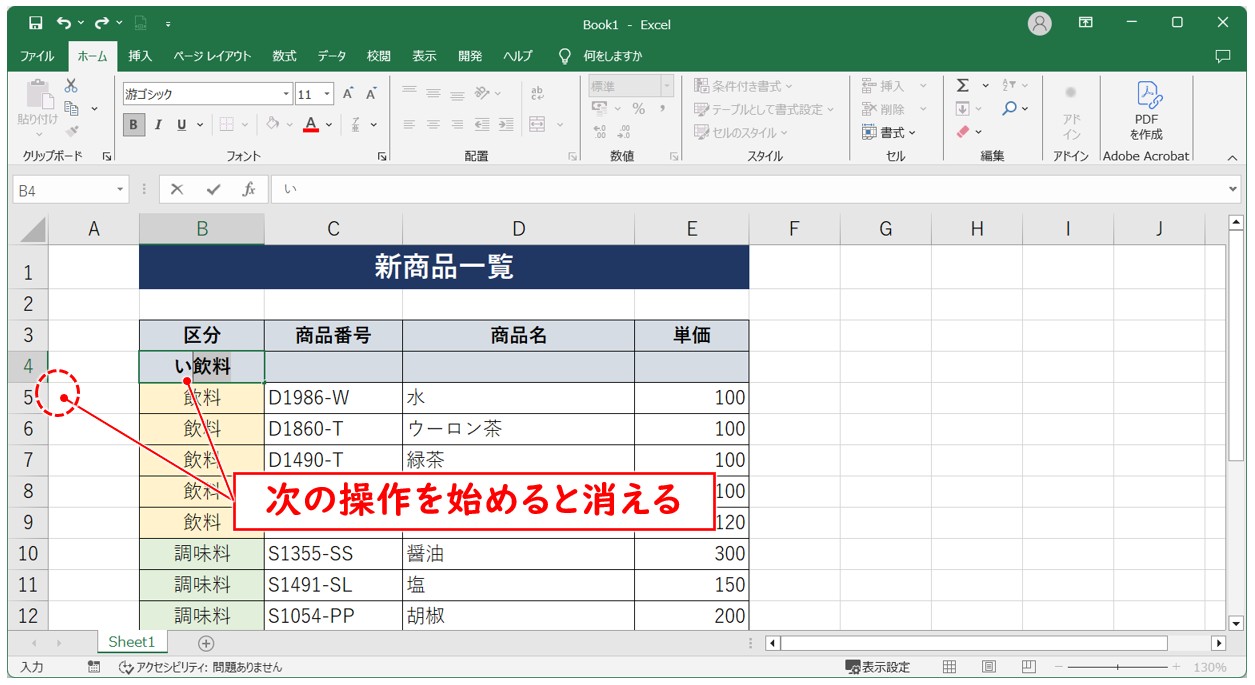
Task: Select the Cut scissors icon
Action: coord(70,87)
